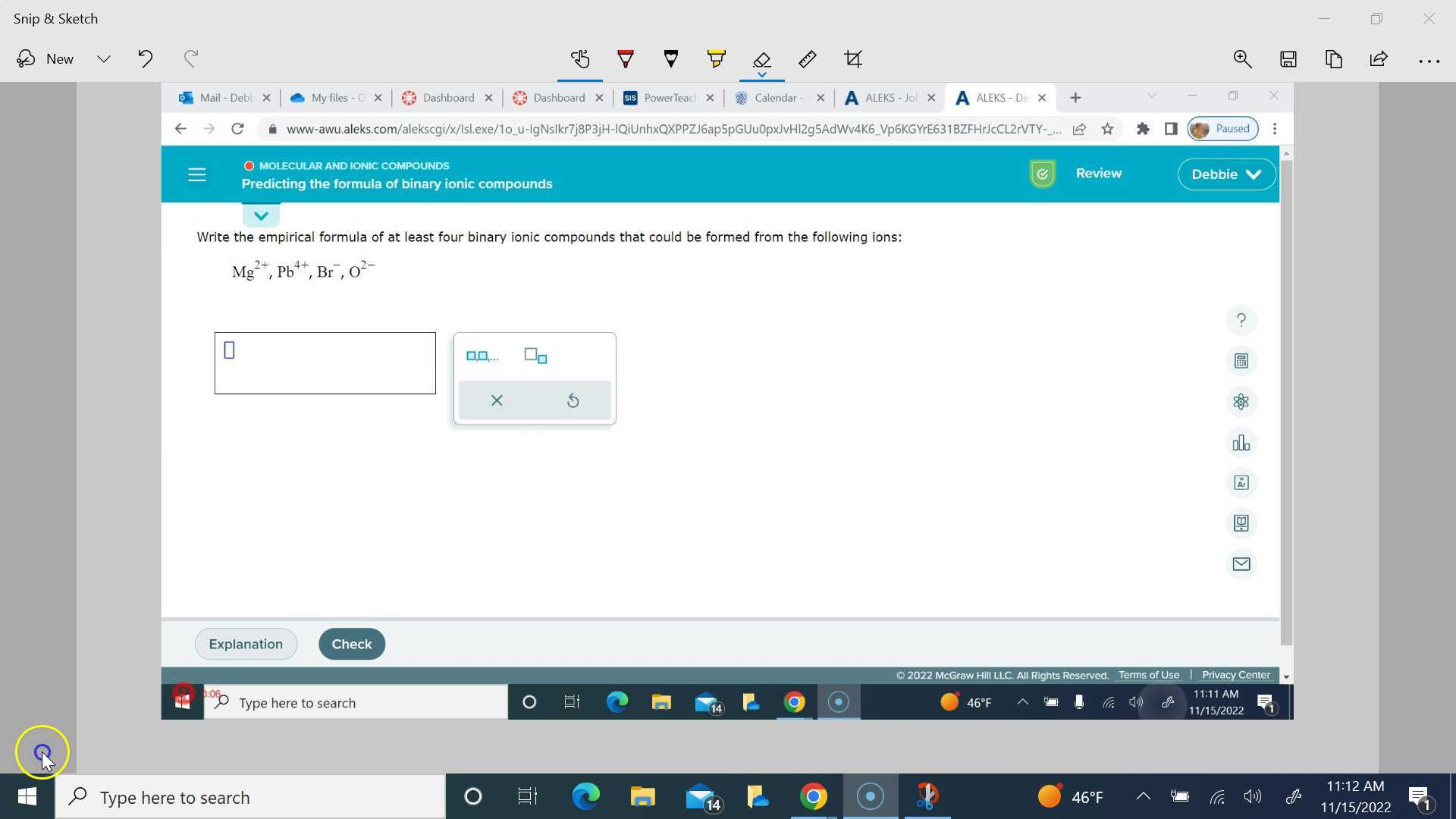Copy the snip to clipboard
The width and height of the screenshot is (1456, 819).
tap(1334, 58)
